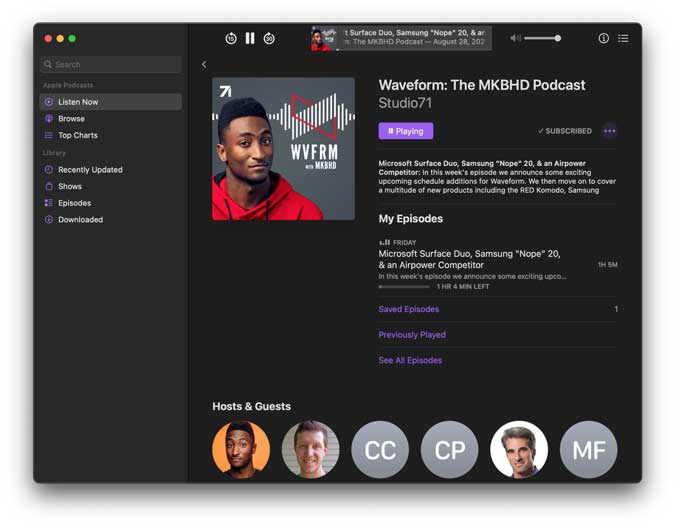The width and height of the screenshot is (675, 527).
Task: Open Episodes in the library
Action: pyautogui.click(x=111, y=203)
